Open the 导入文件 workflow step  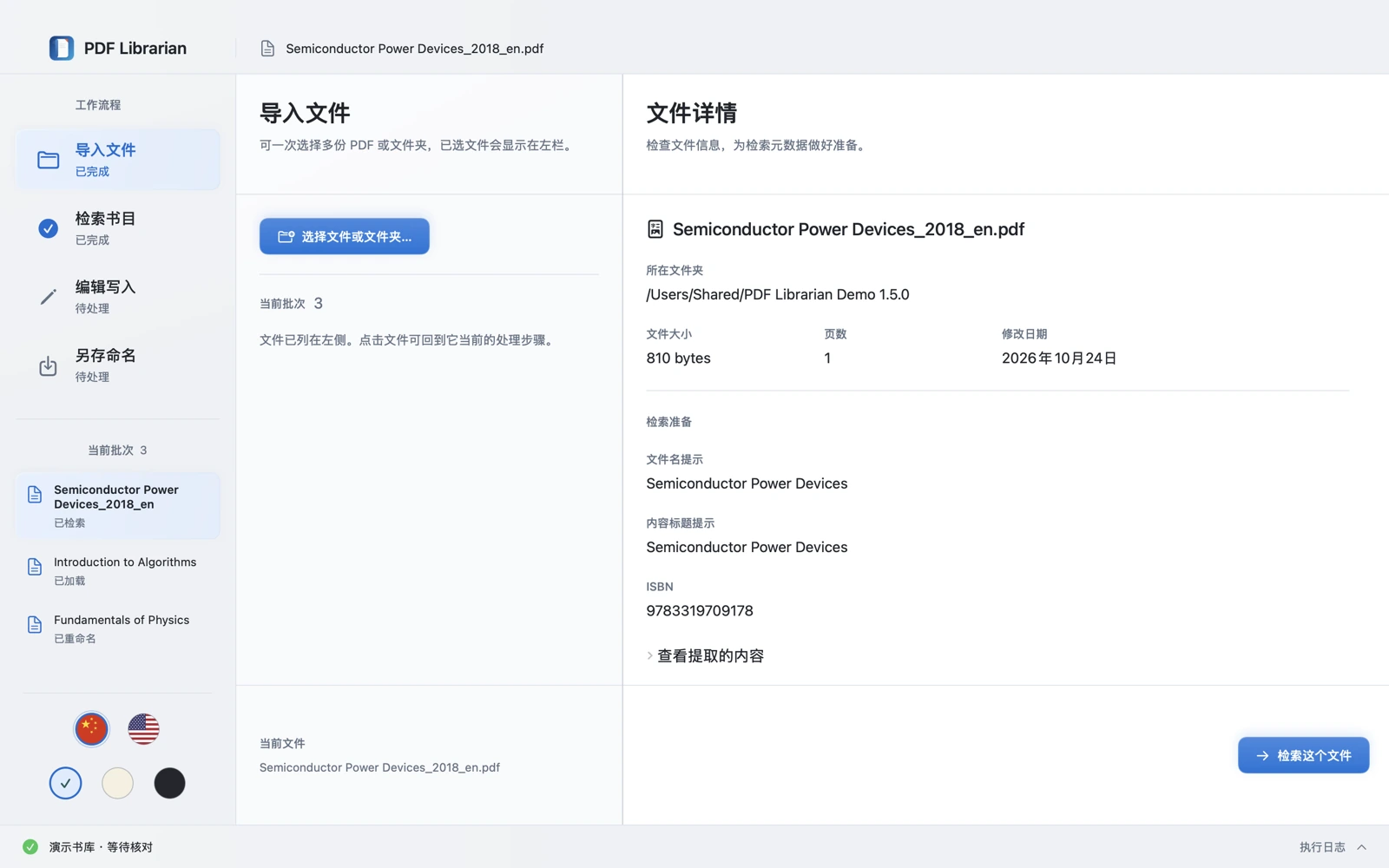(x=118, y=160)
